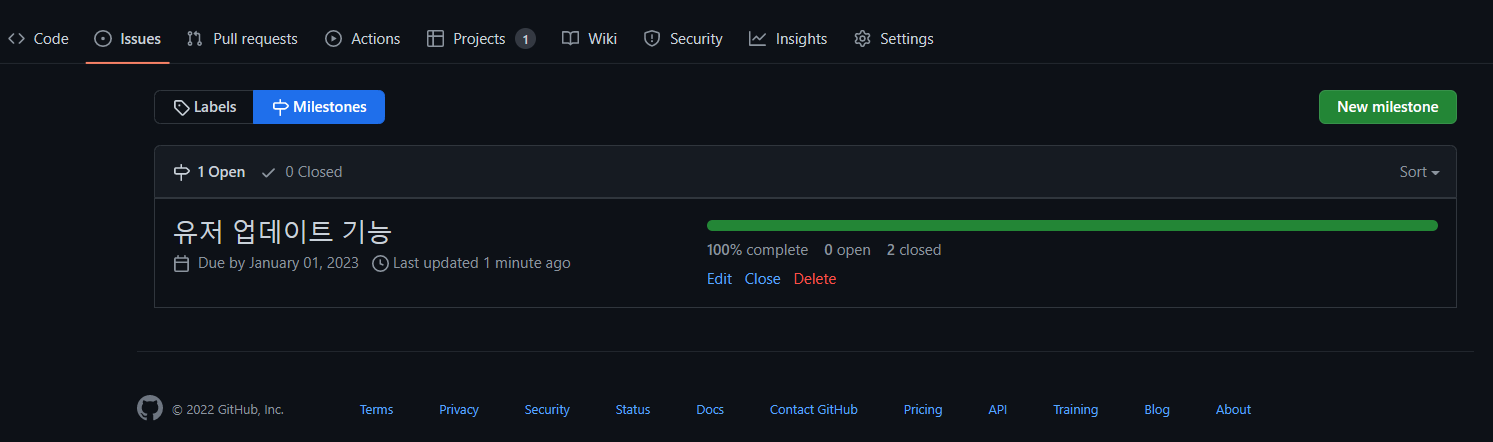
Task: Click the calendar icon by due date
Action: (x=181, y=264)
